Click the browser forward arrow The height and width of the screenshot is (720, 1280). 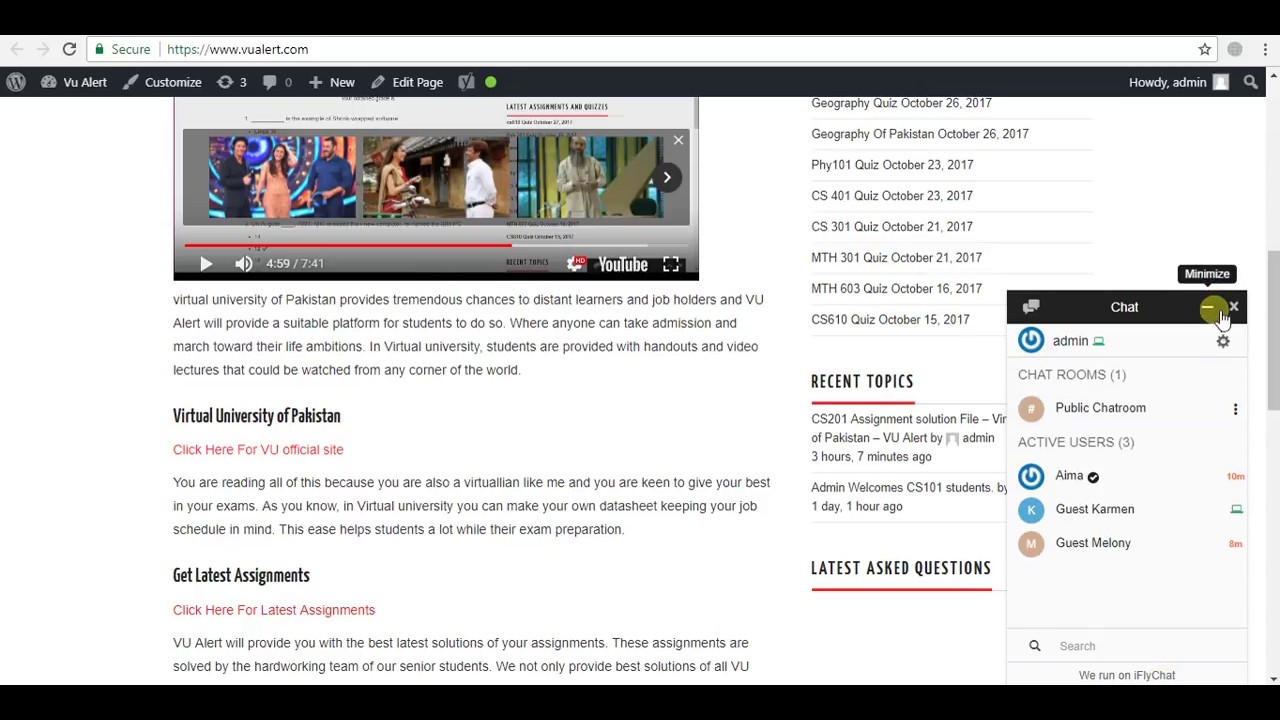(x=43, y=49)
